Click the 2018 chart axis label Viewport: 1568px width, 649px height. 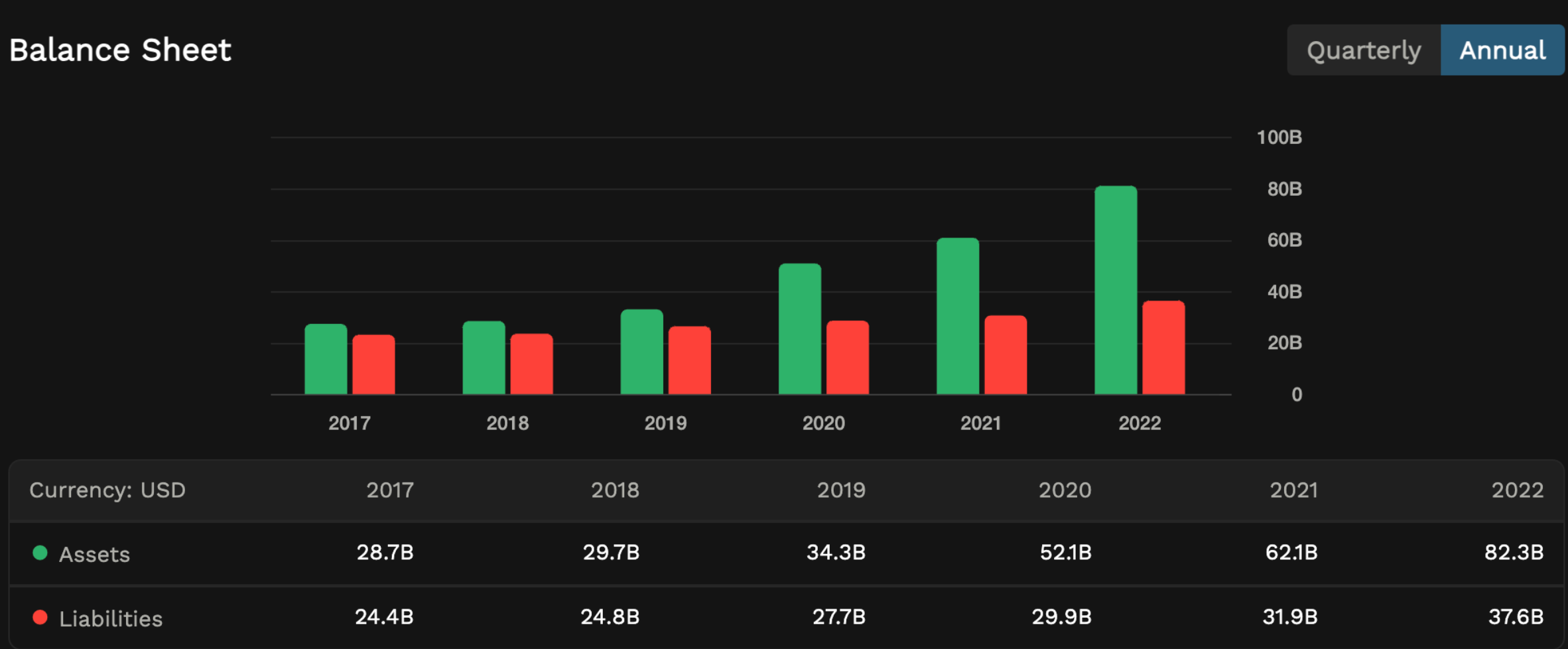(x=507, y=423)
